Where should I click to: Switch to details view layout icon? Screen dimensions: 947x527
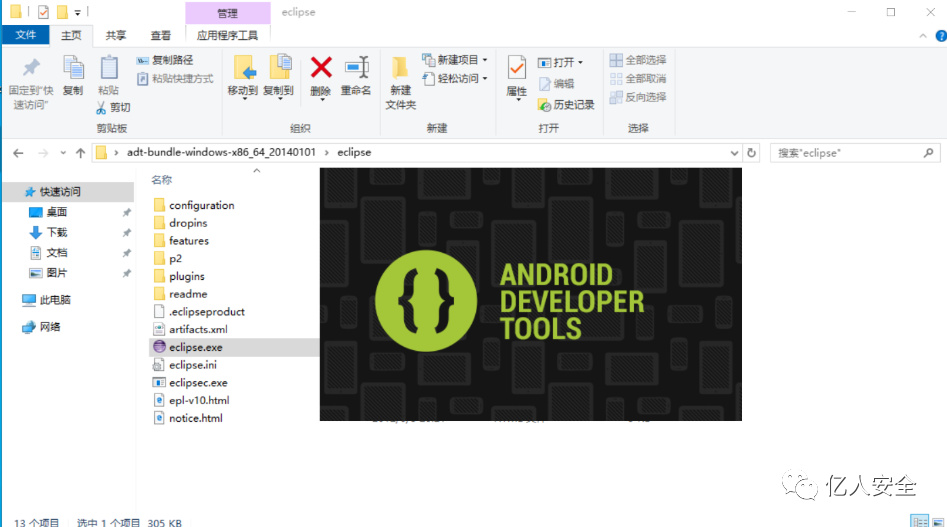coord(919,522)
